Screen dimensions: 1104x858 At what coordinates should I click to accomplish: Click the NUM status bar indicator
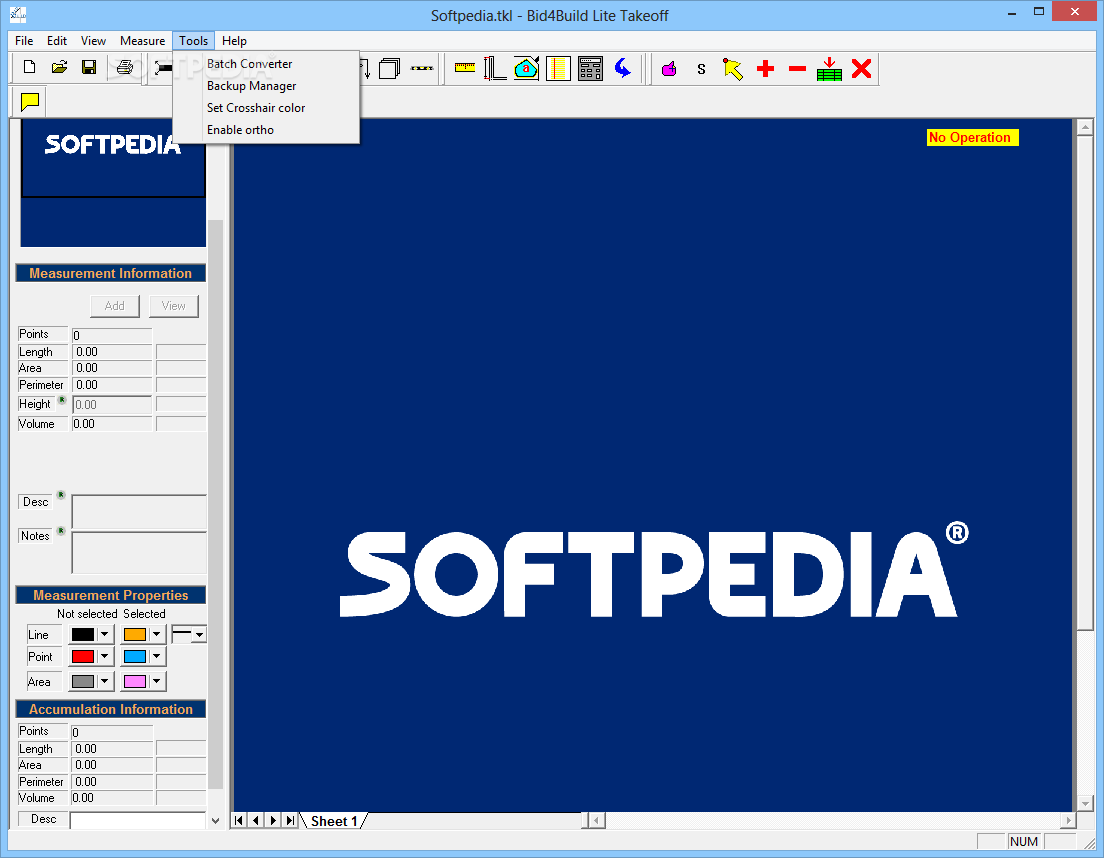(x=1024, y=841)
